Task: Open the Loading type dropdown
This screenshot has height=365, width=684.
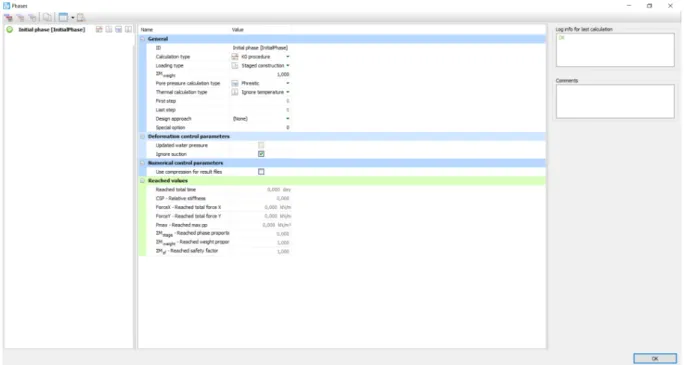Action: pos(287,65)
